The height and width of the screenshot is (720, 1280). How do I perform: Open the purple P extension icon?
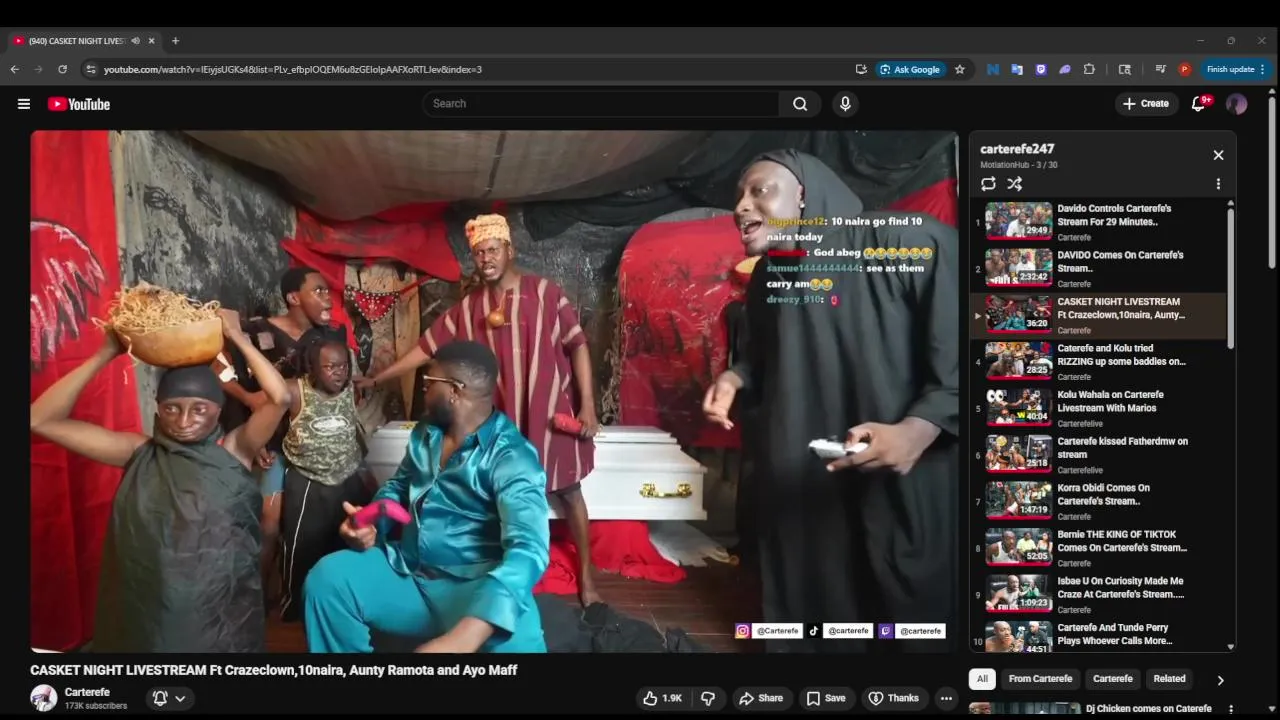(x=1041, y=69)
